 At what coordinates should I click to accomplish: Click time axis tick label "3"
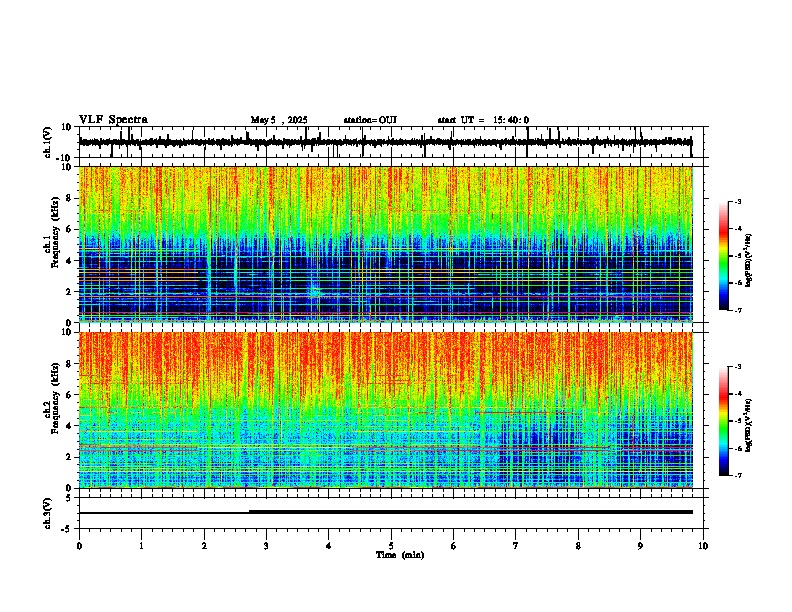(266, 546)
